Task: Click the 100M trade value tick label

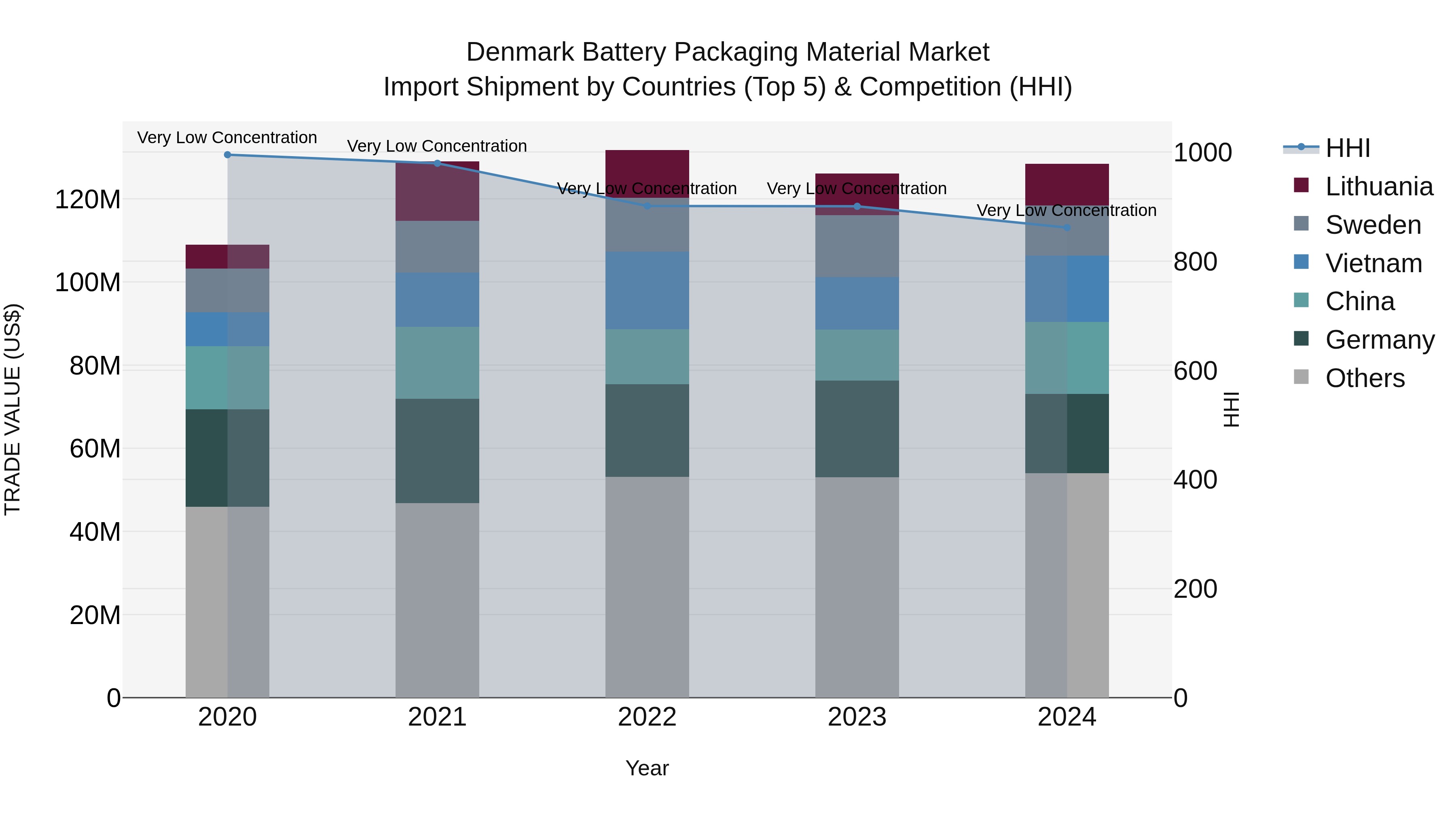Action: 88,282
